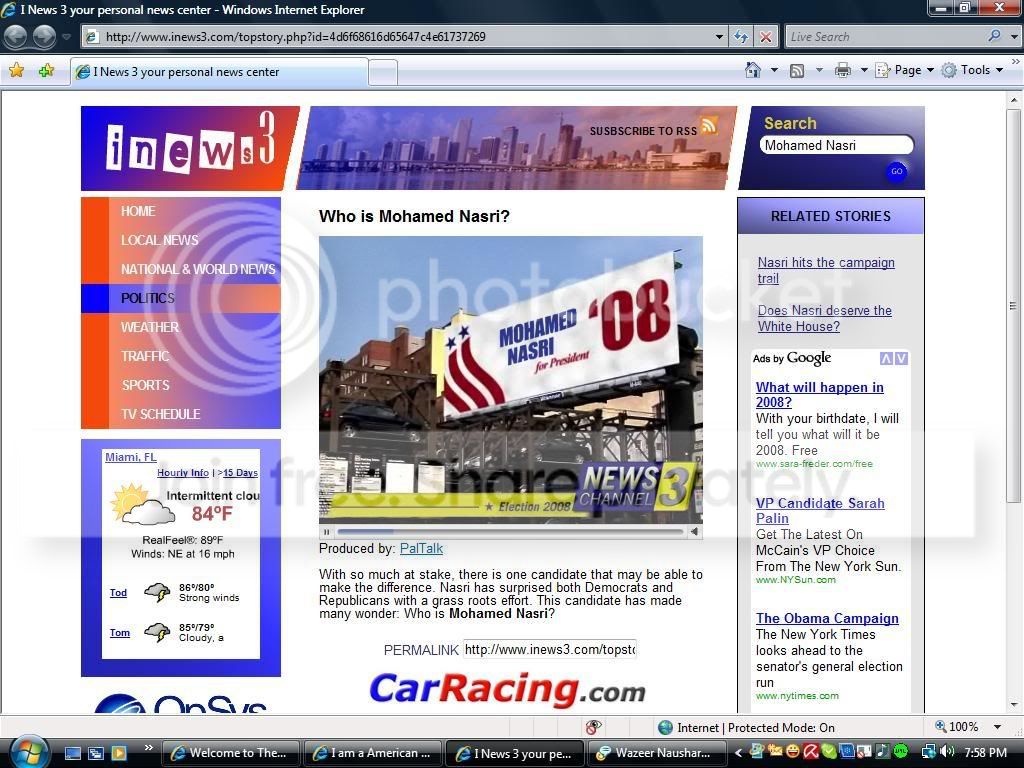The height and width of the screenshot is (768, 1024).
Task: Expand the address bar history dropdown
Action: (719, 37)
